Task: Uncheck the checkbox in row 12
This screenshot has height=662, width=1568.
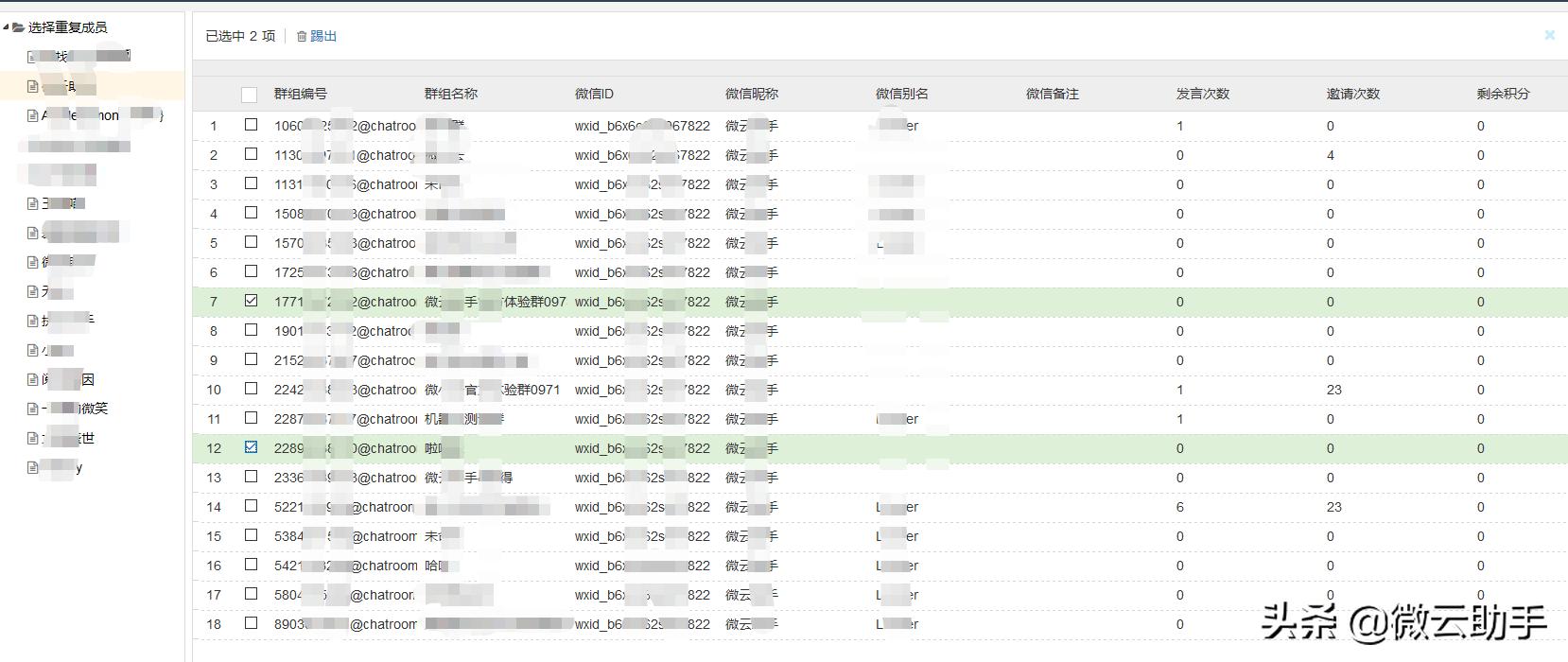Action: pos(251,447)
